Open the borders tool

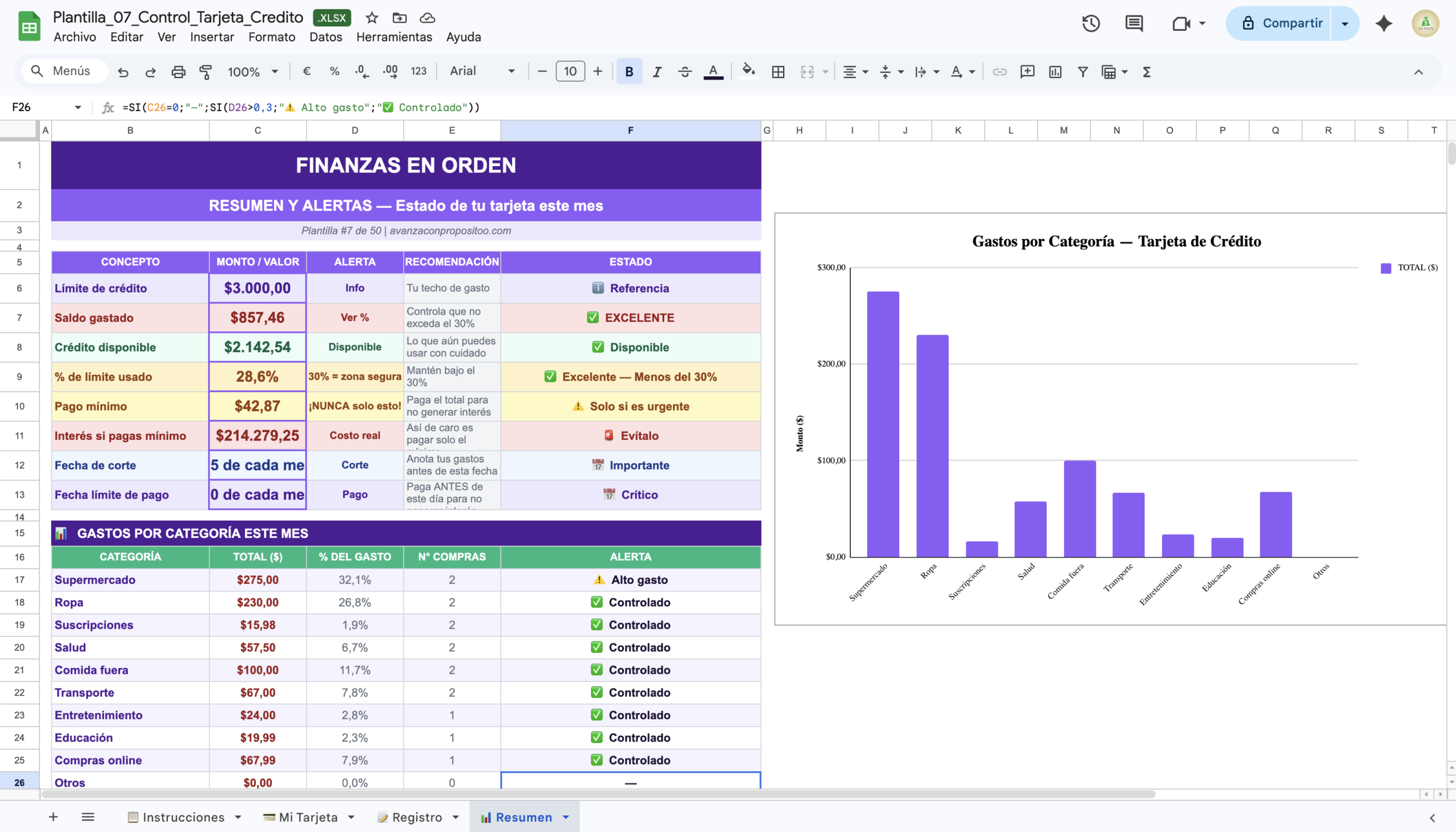tap(777, 72)
